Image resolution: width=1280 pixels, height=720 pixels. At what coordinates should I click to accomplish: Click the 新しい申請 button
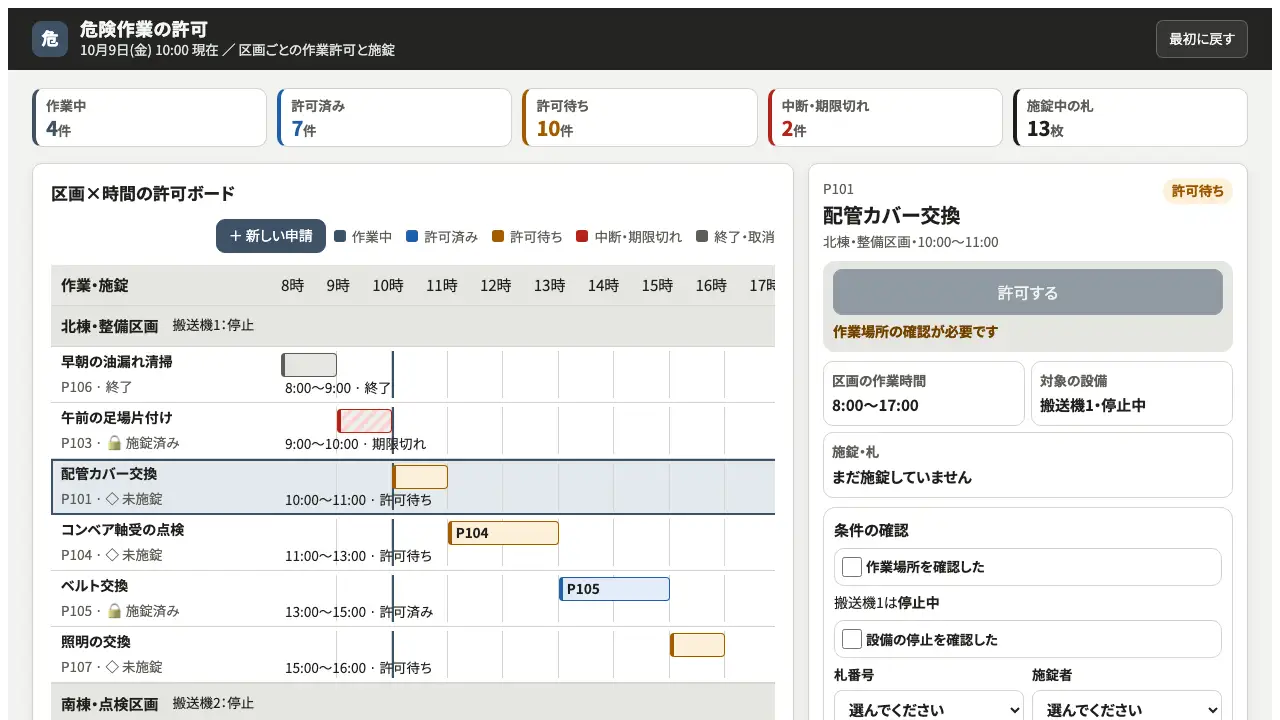coord(271,236)
